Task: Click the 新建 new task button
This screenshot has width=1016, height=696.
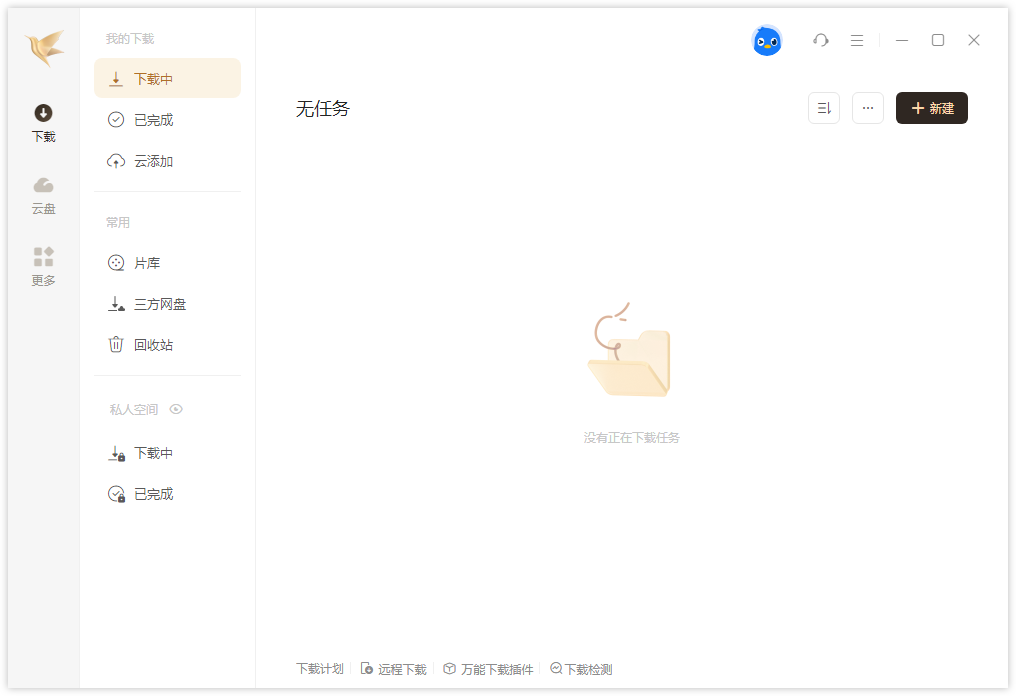Action: (931, 108)
